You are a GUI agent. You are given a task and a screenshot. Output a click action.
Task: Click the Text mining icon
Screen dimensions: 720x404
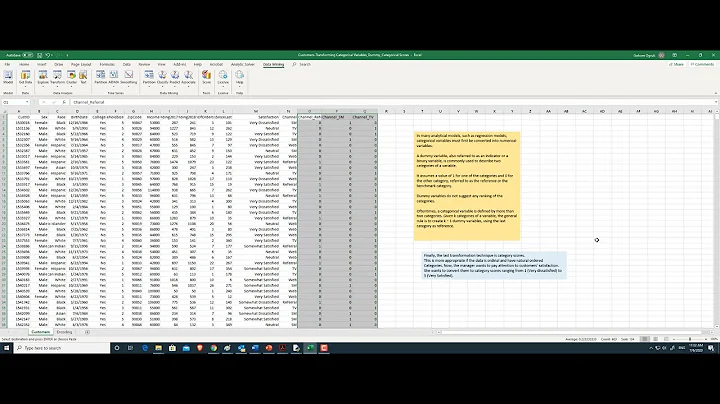click(83, 75)
